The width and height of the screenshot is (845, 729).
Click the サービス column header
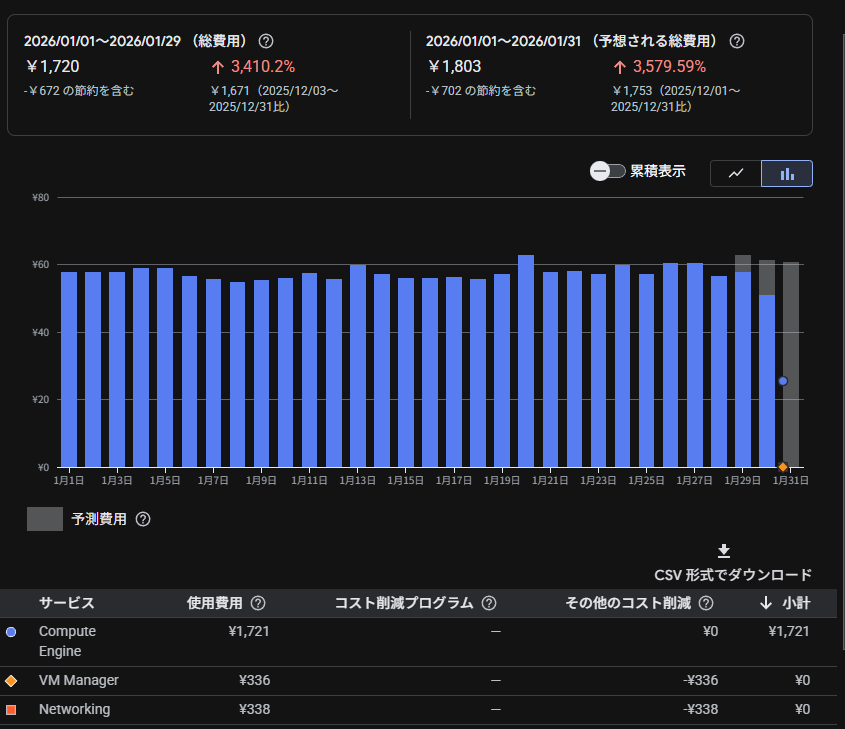point(66,603)
